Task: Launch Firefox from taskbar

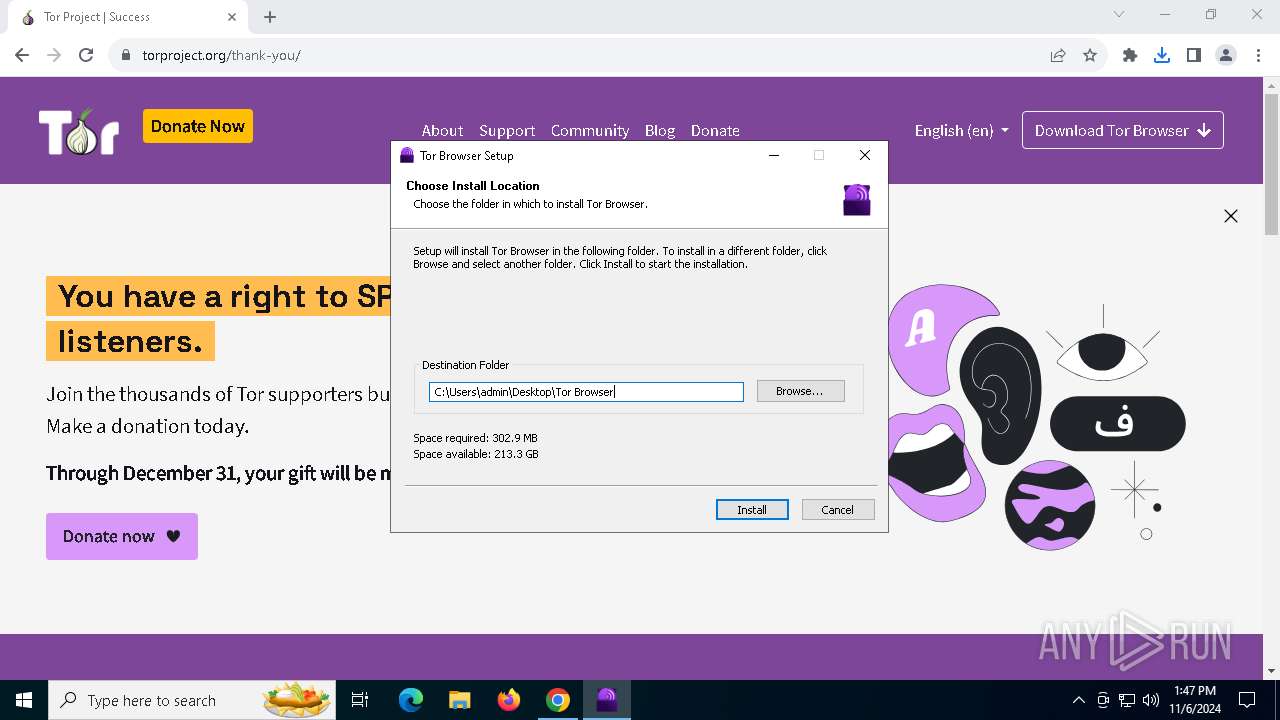Action: pos(509,700)
